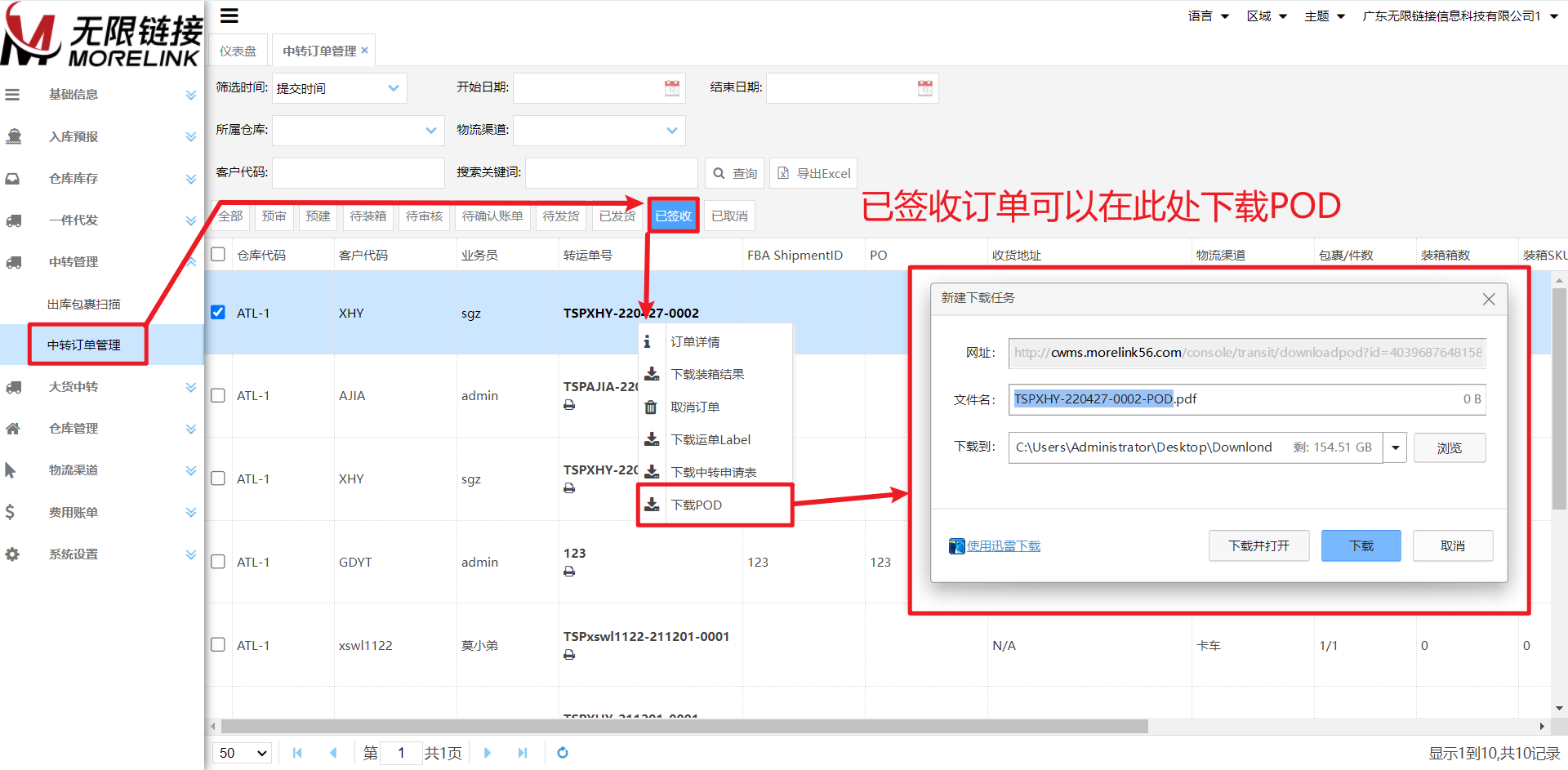1568x770 pixels.
Task: Click the Export Excel button
Action: (x=813, y=173)
